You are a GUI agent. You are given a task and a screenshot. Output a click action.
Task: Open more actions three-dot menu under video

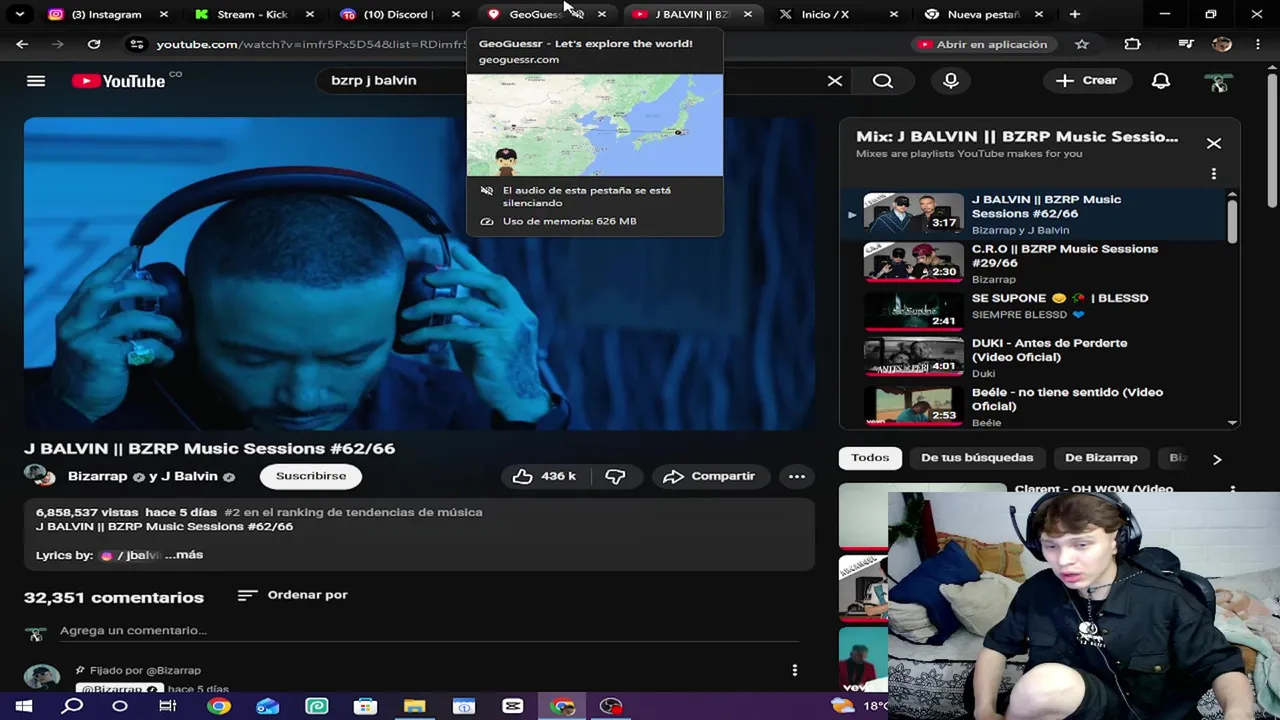tap(797, 476)
